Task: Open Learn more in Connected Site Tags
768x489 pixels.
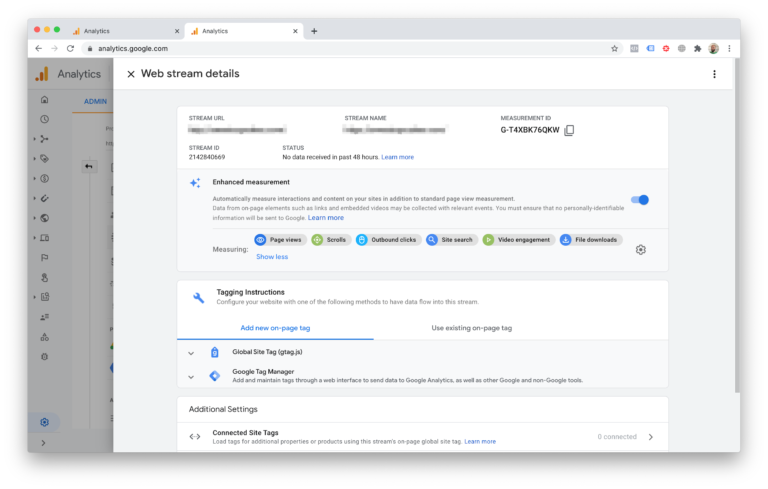Action: coord(480,441)
